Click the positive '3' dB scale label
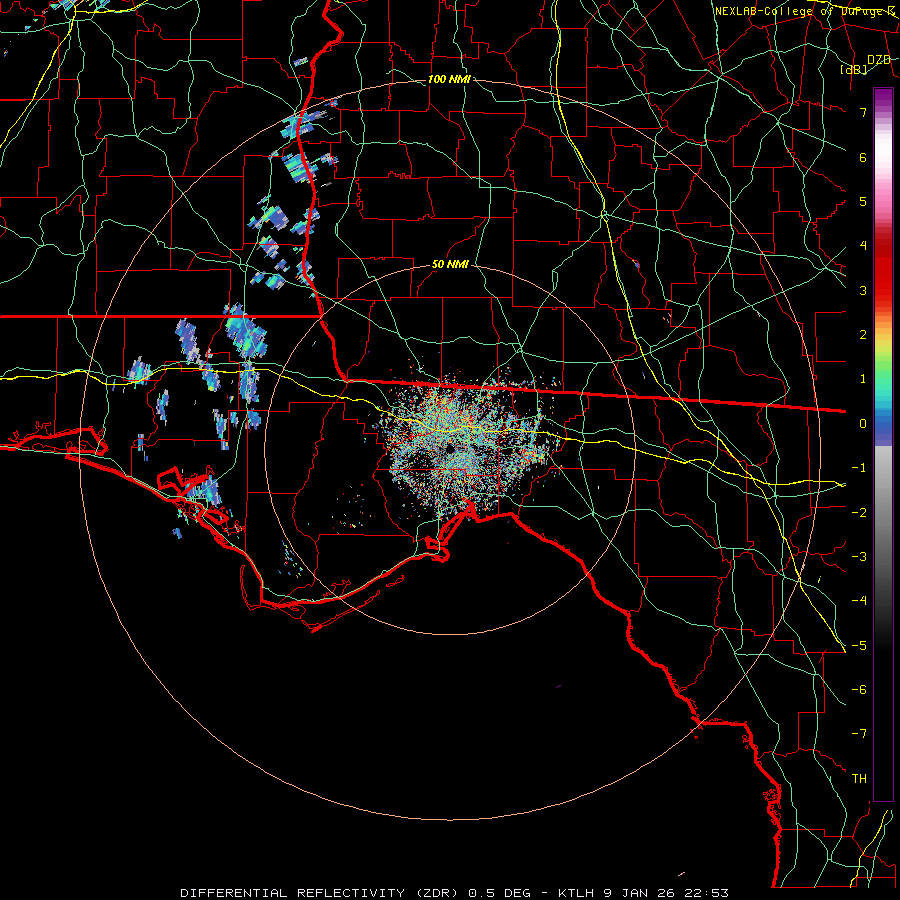The image size is (900, 900). point(863,290)
